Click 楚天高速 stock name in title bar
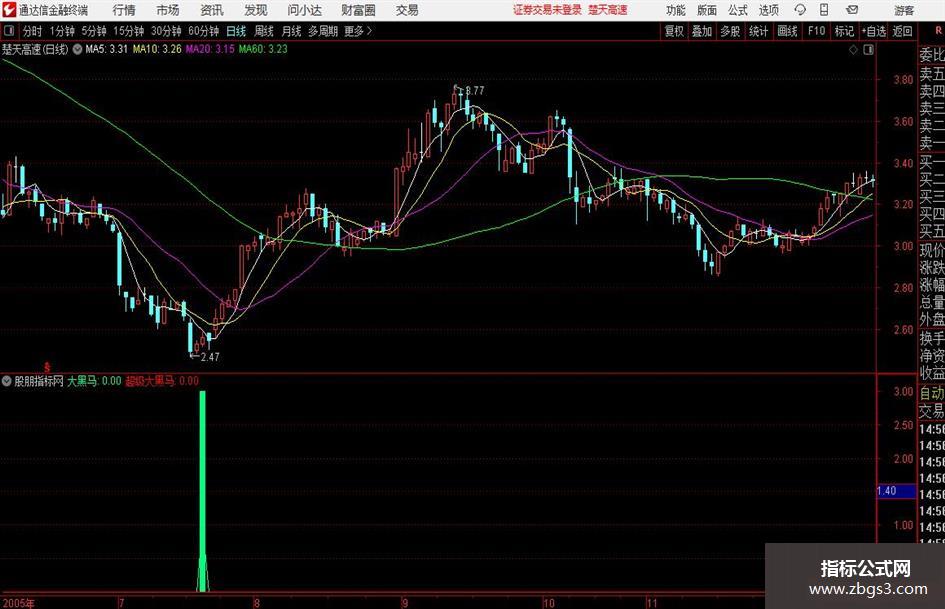This screenshot has height=609, width=945. click(608, 10)
